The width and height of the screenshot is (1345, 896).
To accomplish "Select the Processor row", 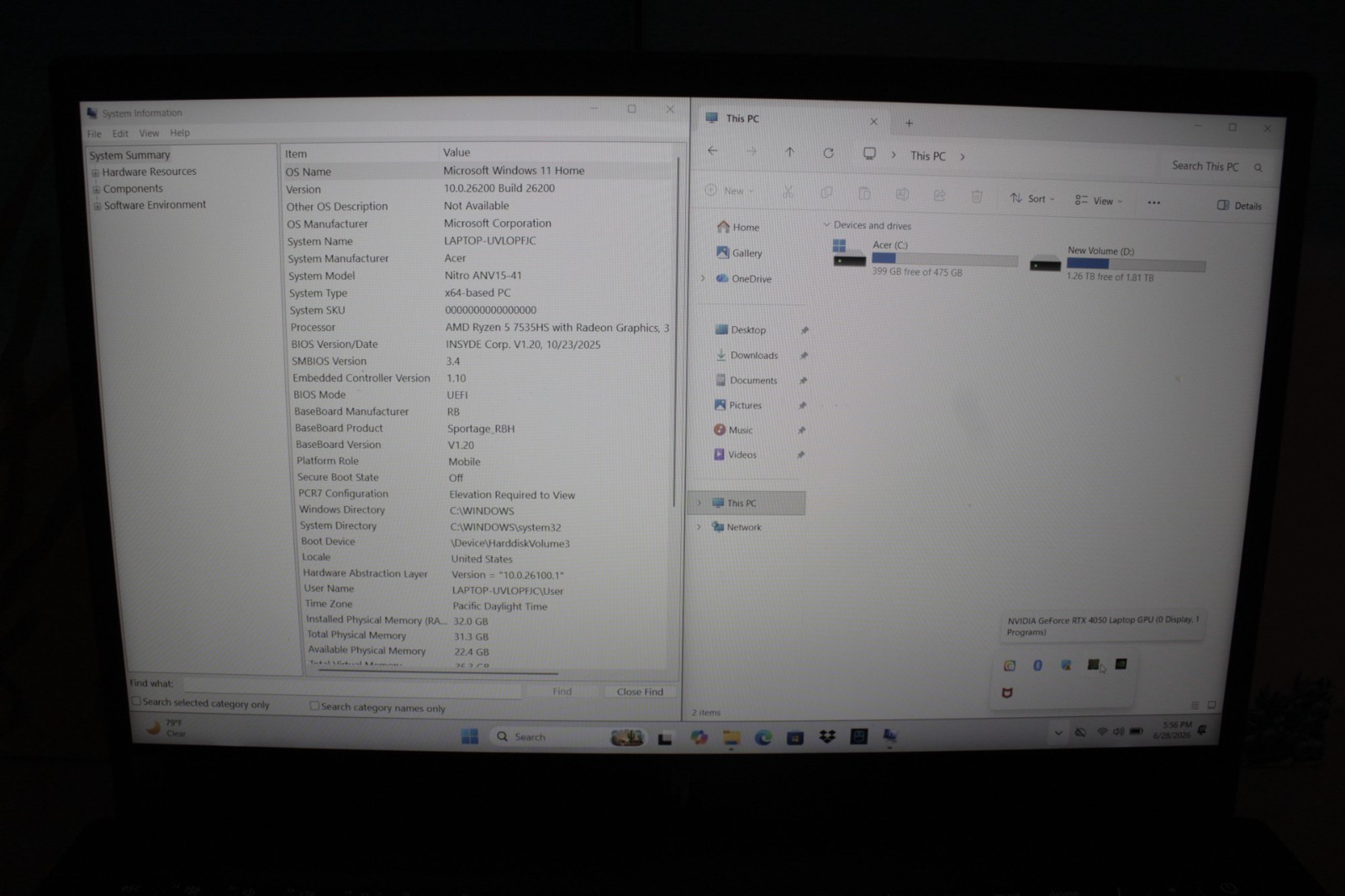I will tap(479, 327).
